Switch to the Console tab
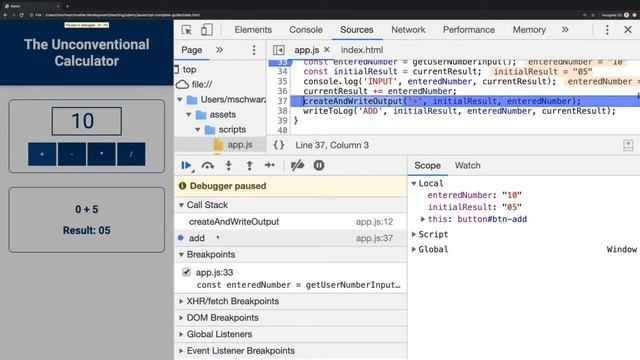Image resolution: width=640 pixels, height=360 pixels. 306,30
